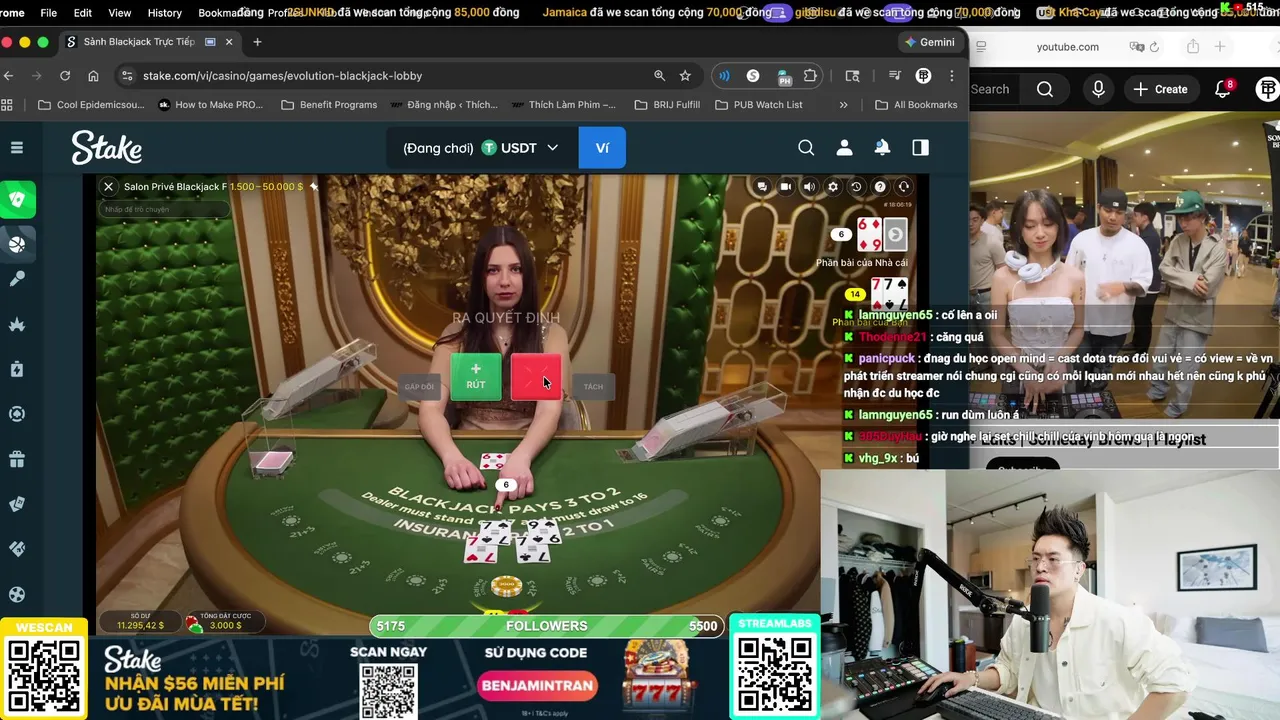Click the YouTube search magnifier button
Image resolution: width=1280 pixels, height=720 pixels.
coord(1045,89)
